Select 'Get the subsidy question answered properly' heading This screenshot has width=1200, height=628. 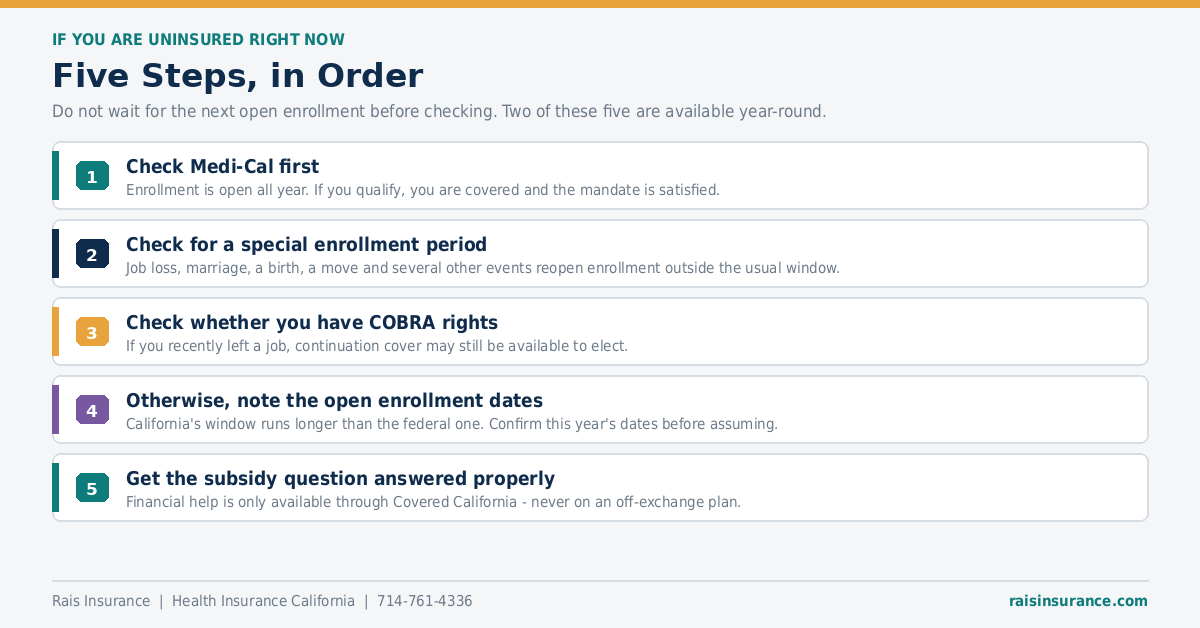click(340, 479)
